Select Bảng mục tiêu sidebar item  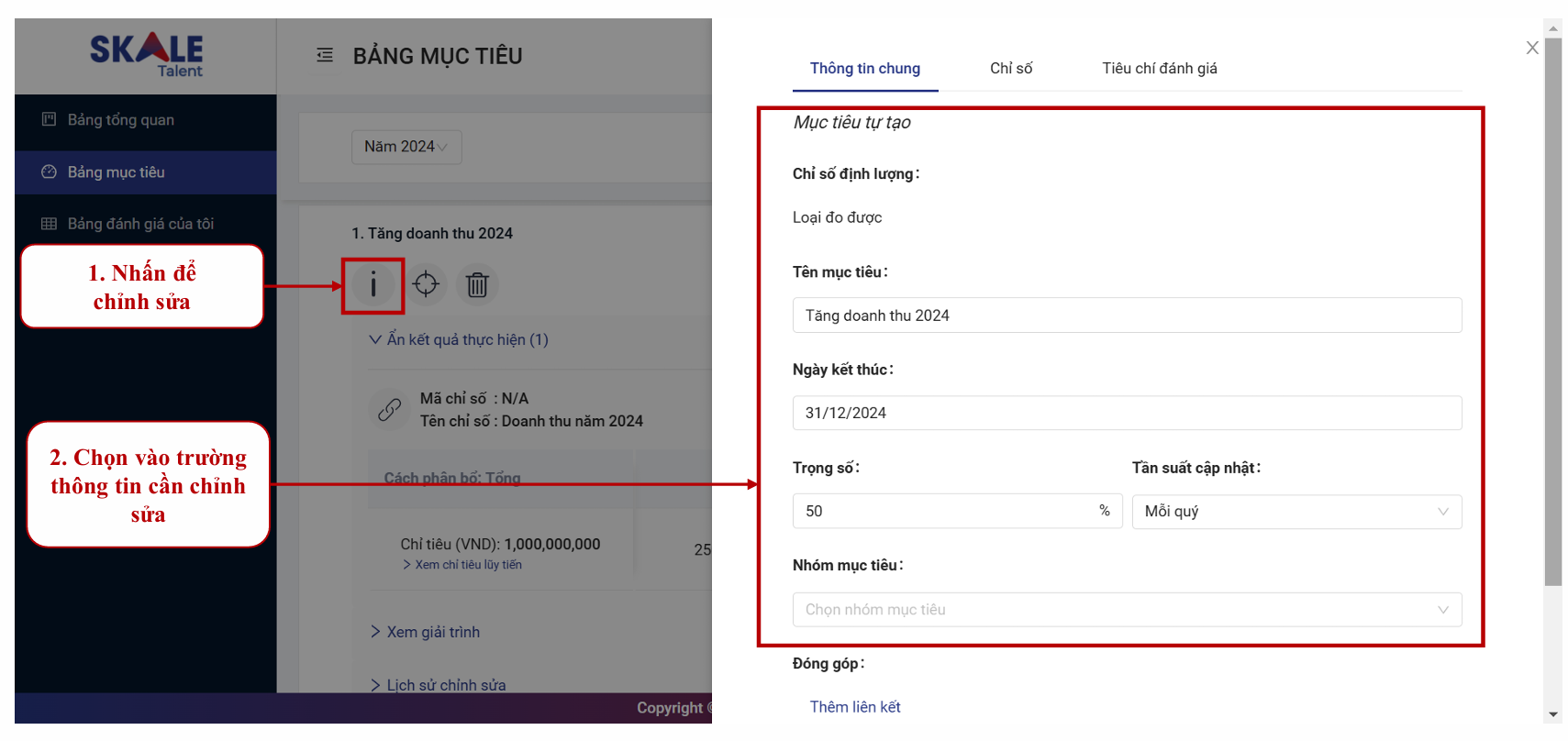point(116,172)
